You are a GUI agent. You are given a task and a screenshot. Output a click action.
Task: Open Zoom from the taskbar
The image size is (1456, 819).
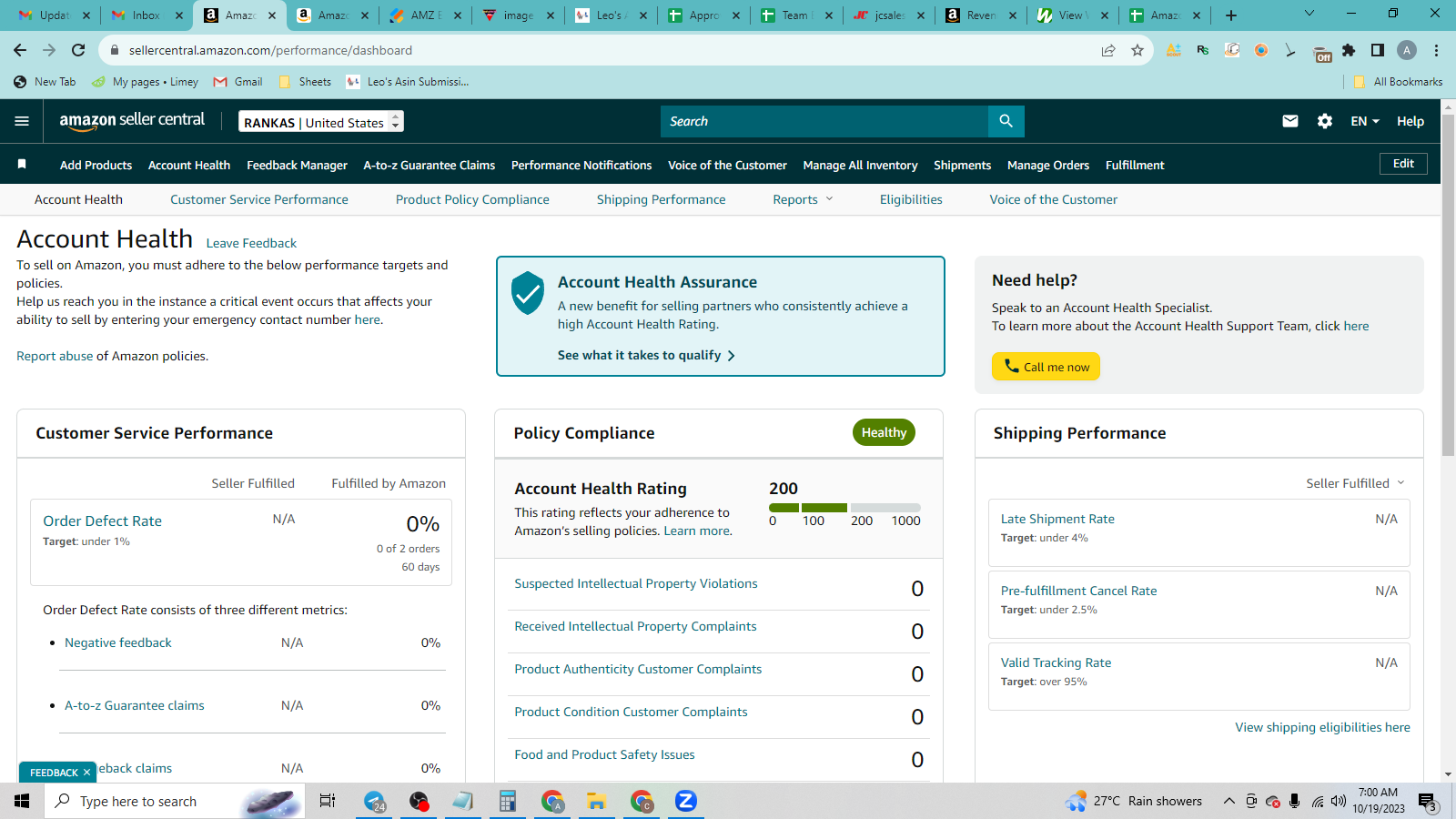point(686,801)
